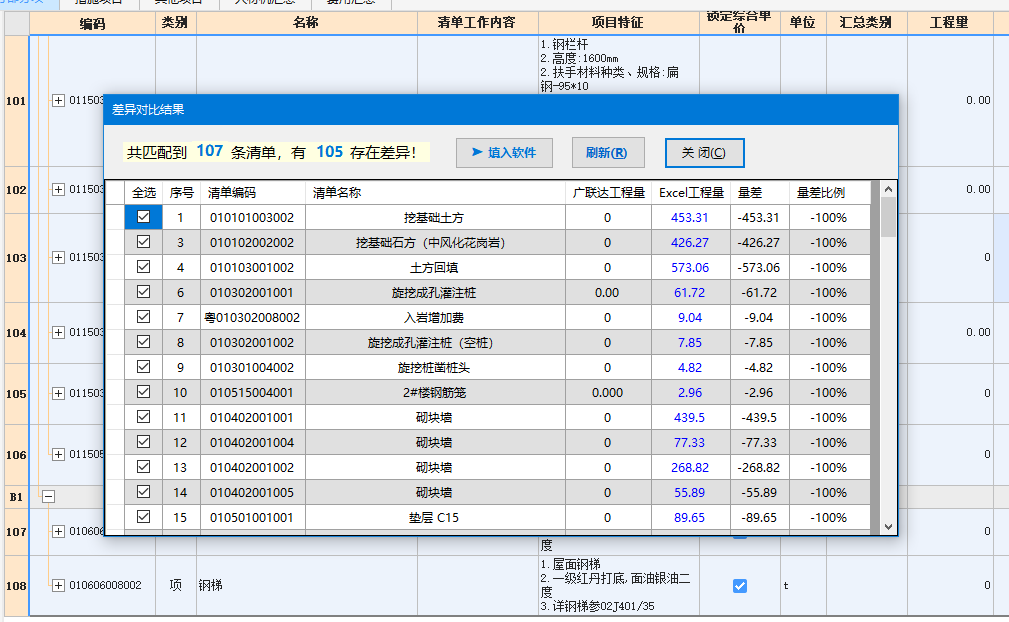Click scrollbar up arrow in comparison list

tap(888, 190)
